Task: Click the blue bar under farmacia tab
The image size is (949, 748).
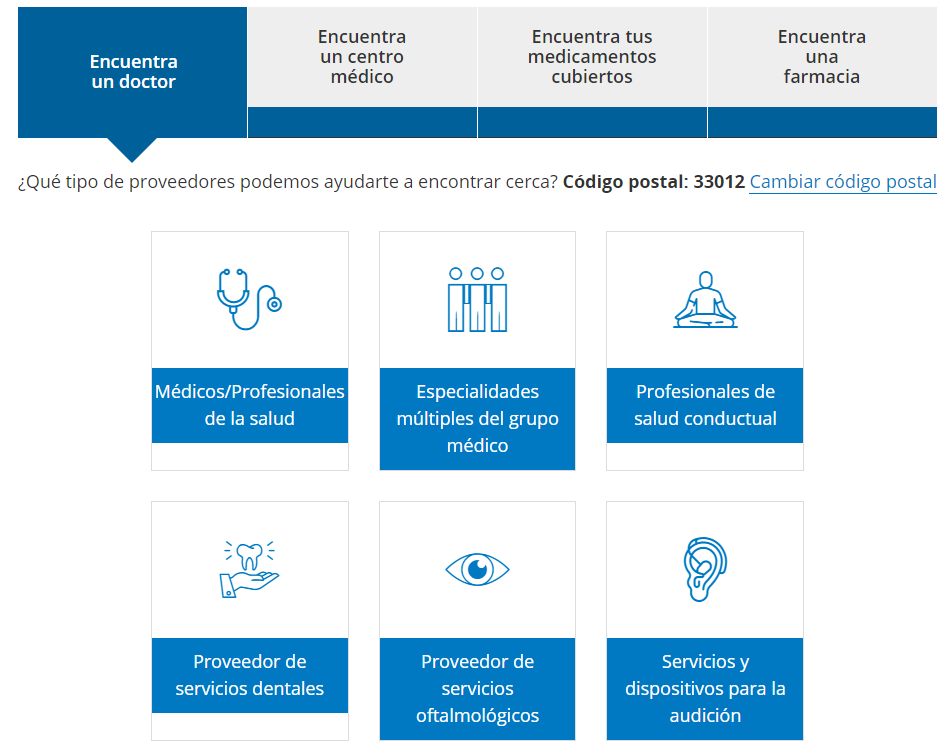Action: click(x=822, y=122)
